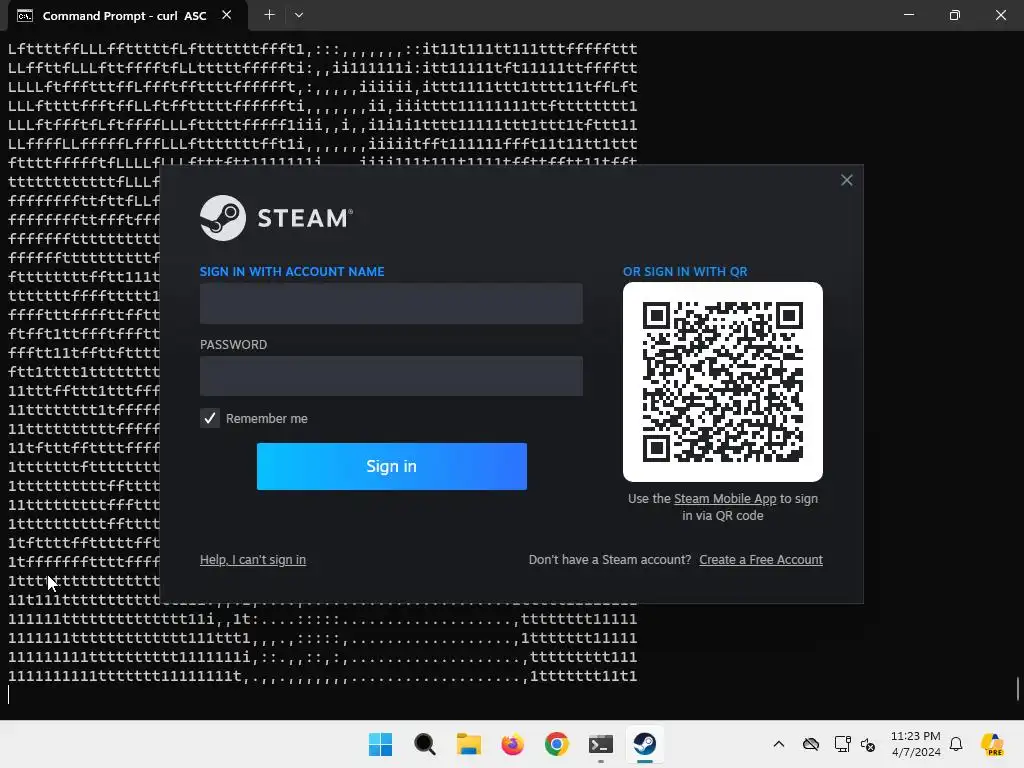Viewport: 1024px width, 768px height.
Task: Select the Command Prompt - curl tab
Action: coord(124,16)
